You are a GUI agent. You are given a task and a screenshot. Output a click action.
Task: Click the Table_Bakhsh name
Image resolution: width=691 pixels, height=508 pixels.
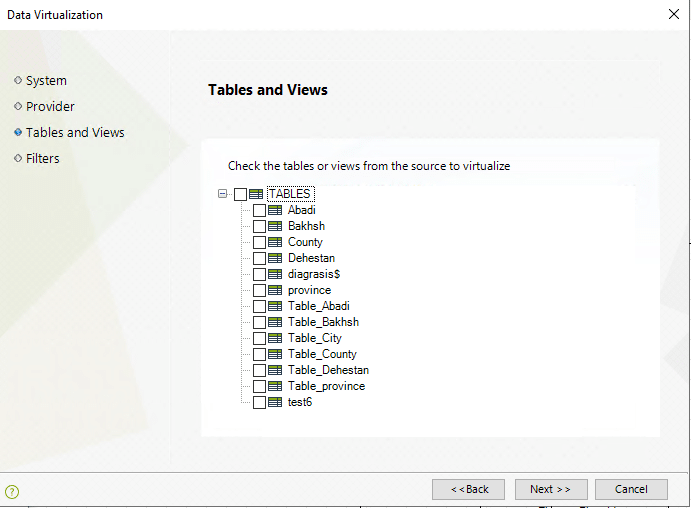(323, 322)
